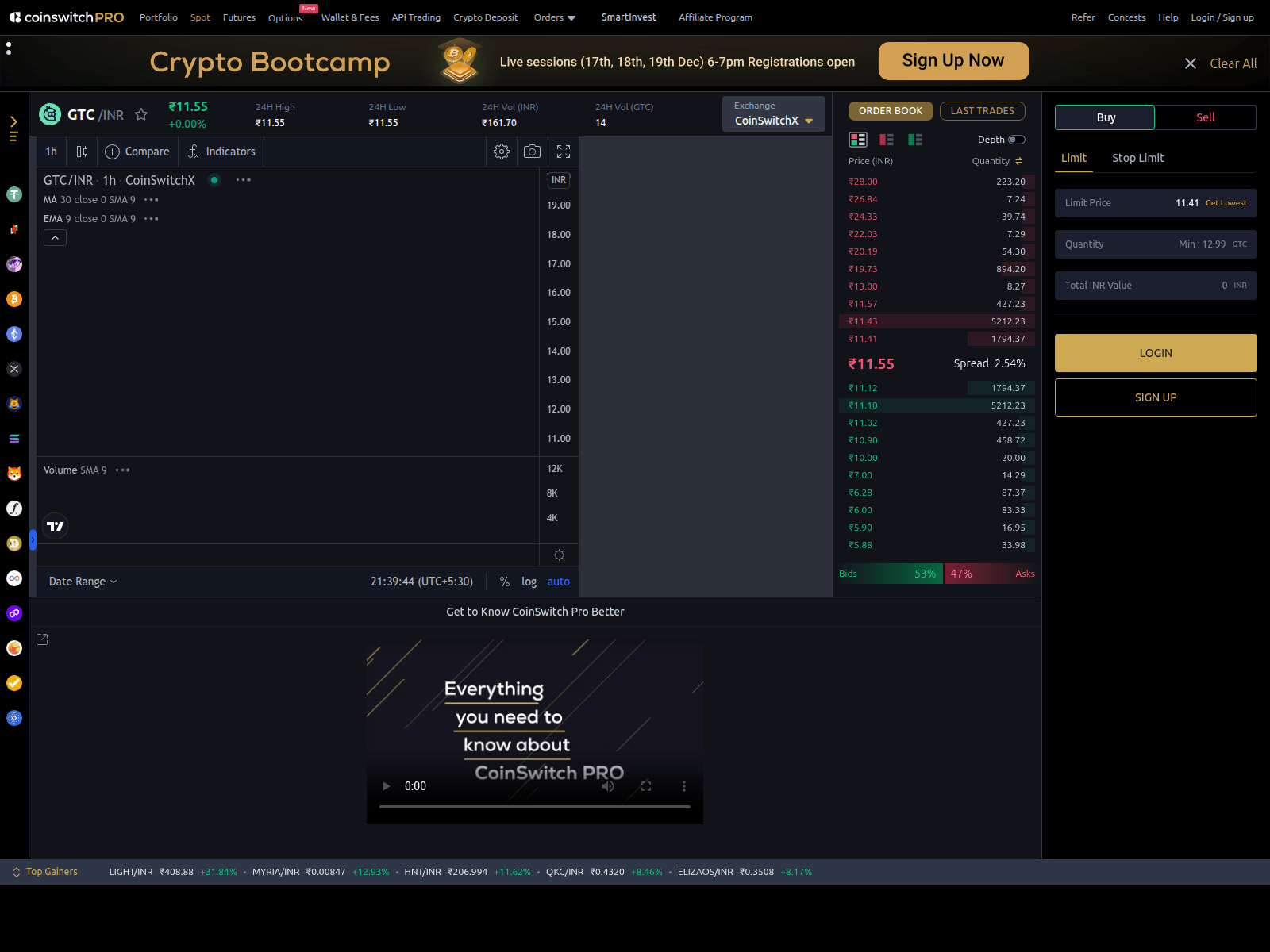
Task: Switch to Stop Limit tab
Action: [1137, 158]
